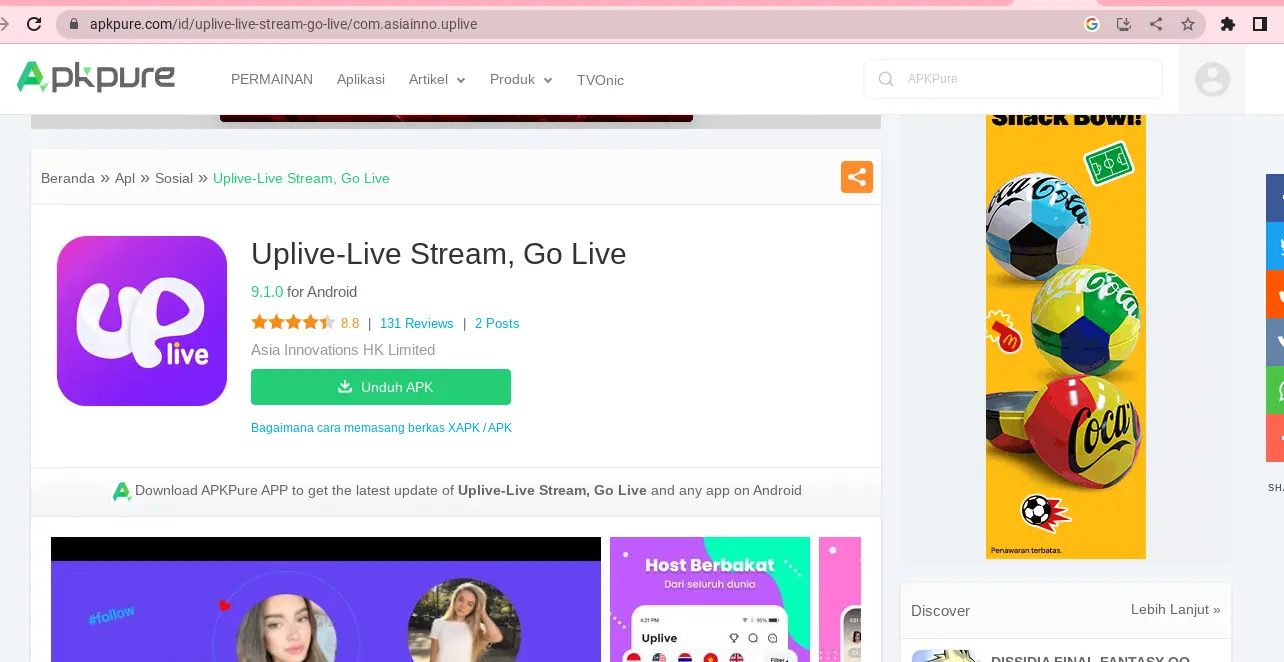Go to Beranda breadcrumb

pos(68,178)
